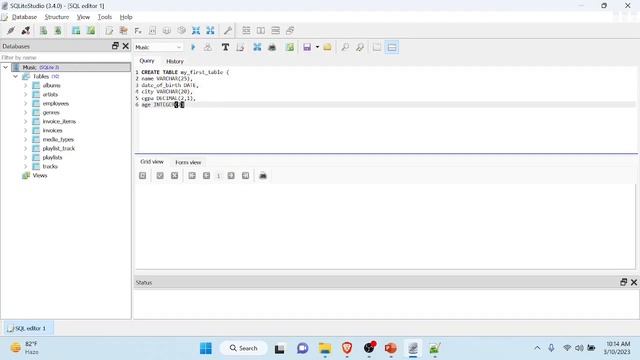This screenshot has width=640, height=360.
Task: Open PowerPoint from the taskbar
Action: tap(391, 348)
